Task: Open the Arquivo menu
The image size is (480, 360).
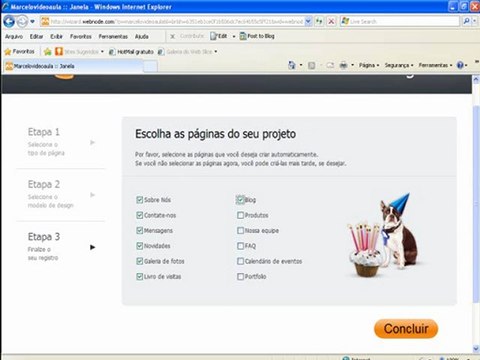Action: coord(14,36)
